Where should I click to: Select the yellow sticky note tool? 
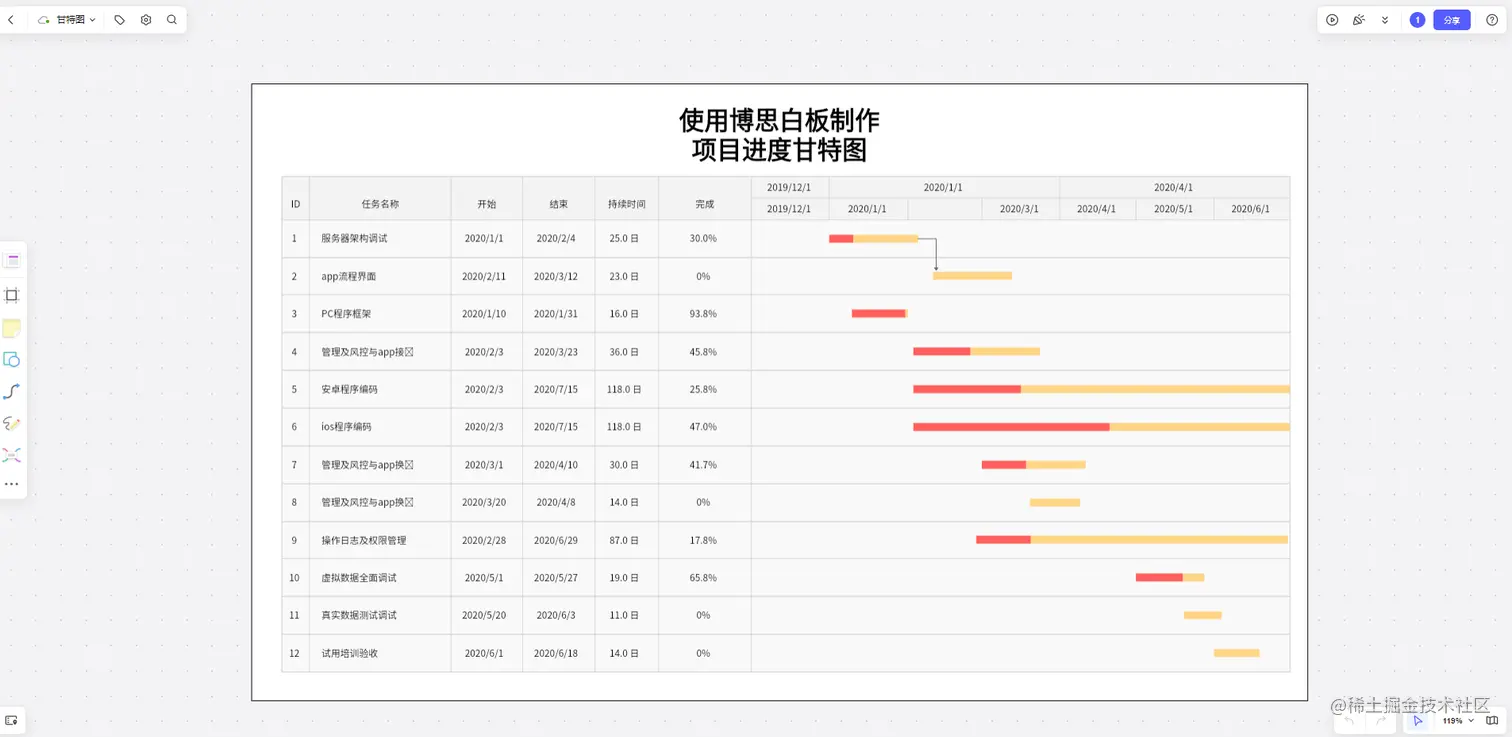click(12, 328)
